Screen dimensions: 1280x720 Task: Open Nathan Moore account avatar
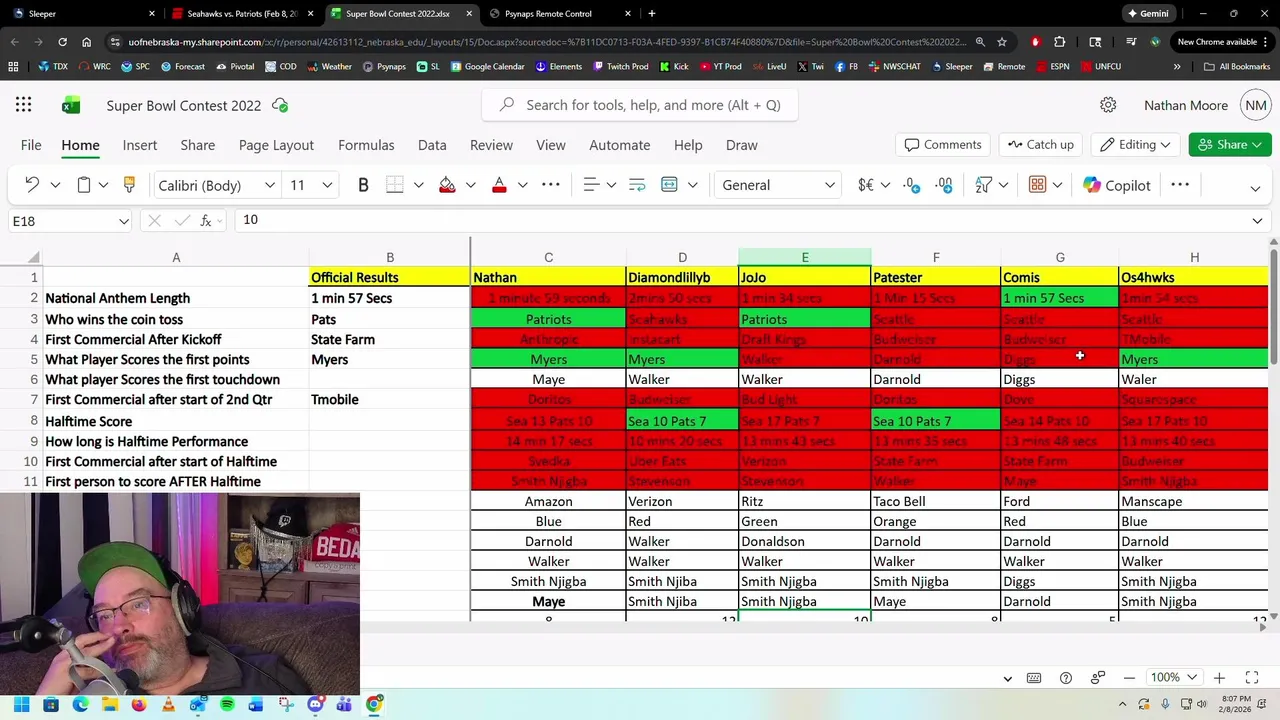1256,105
